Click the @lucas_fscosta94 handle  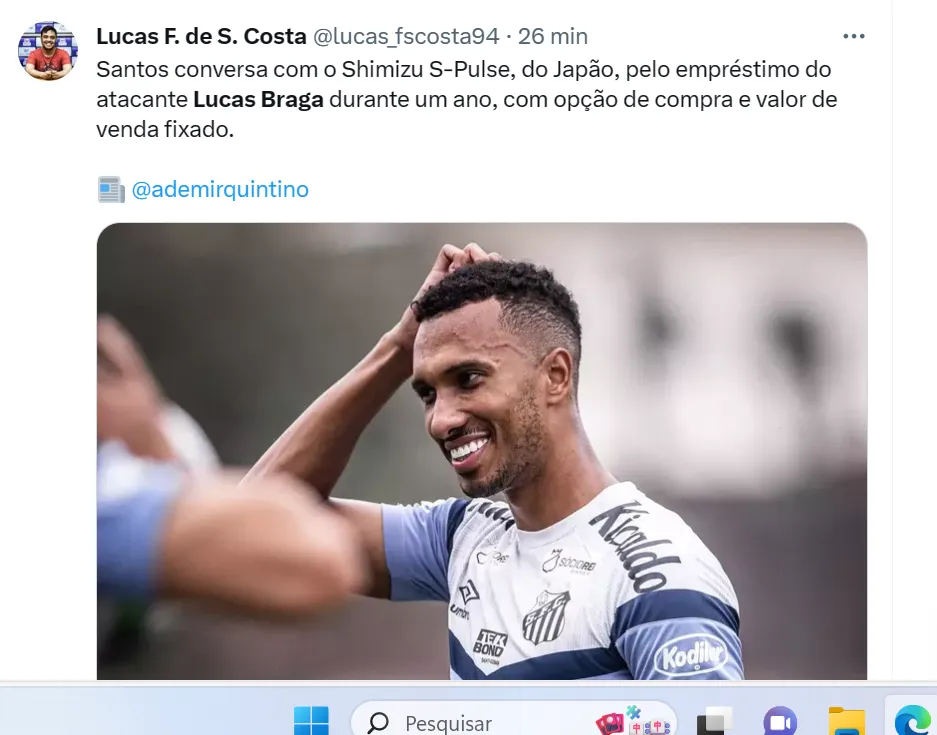tap(406, 36)
